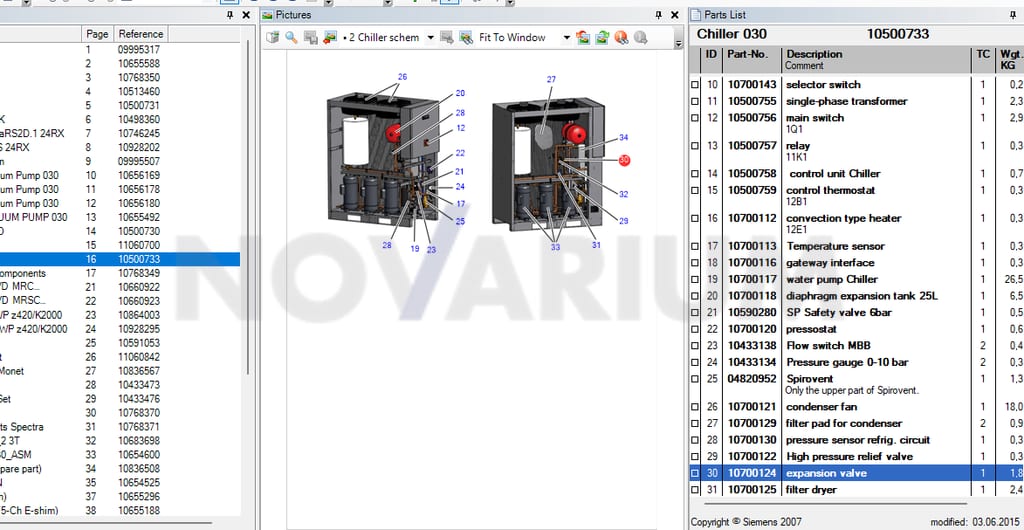1024x530 pixels.
Task: Click the left panel horizontal scrollbar
Action: (x=108, y=523)
